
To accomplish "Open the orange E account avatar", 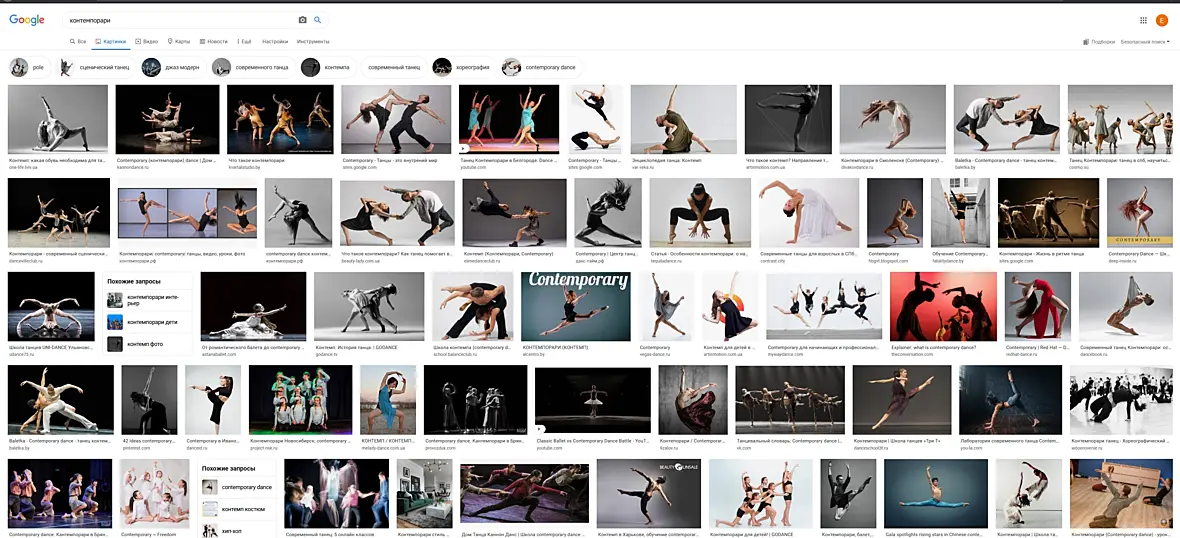I will click(x=1162, y=20).
